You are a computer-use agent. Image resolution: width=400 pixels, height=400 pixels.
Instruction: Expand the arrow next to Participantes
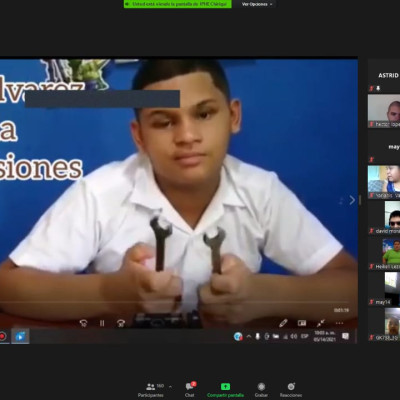click(170, 387)
